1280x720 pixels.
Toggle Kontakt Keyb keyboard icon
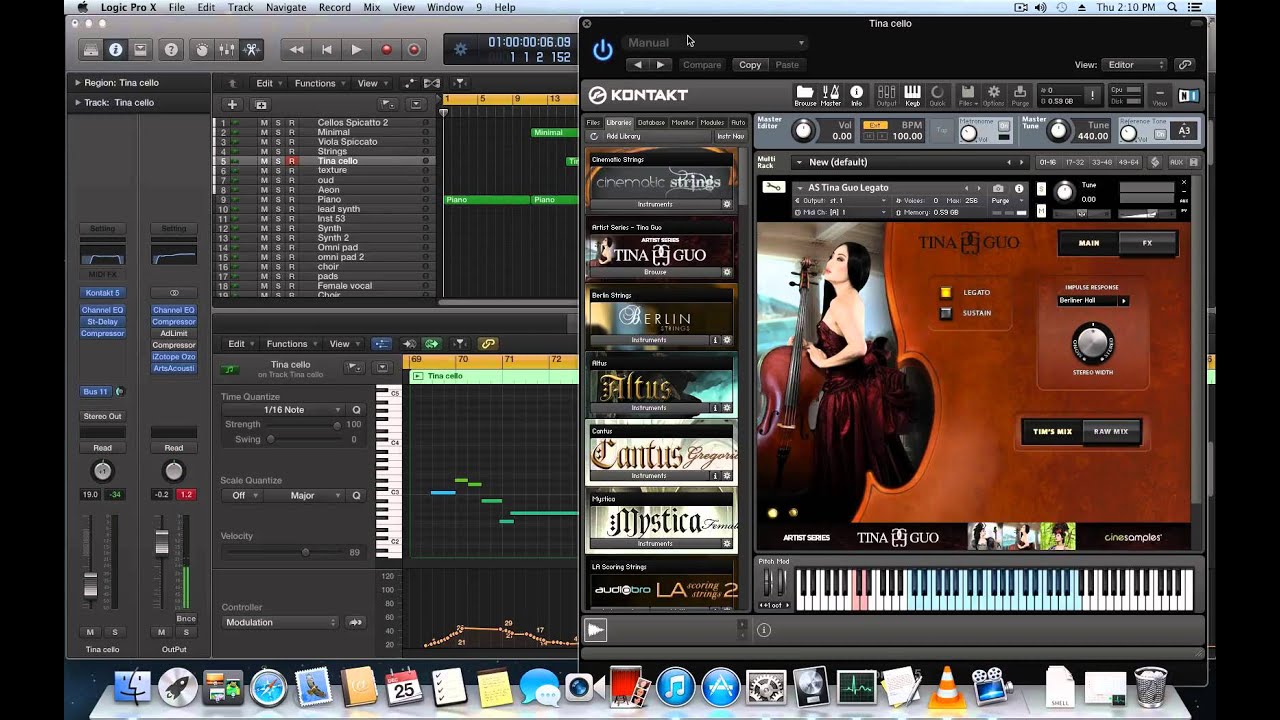point(912,95)
